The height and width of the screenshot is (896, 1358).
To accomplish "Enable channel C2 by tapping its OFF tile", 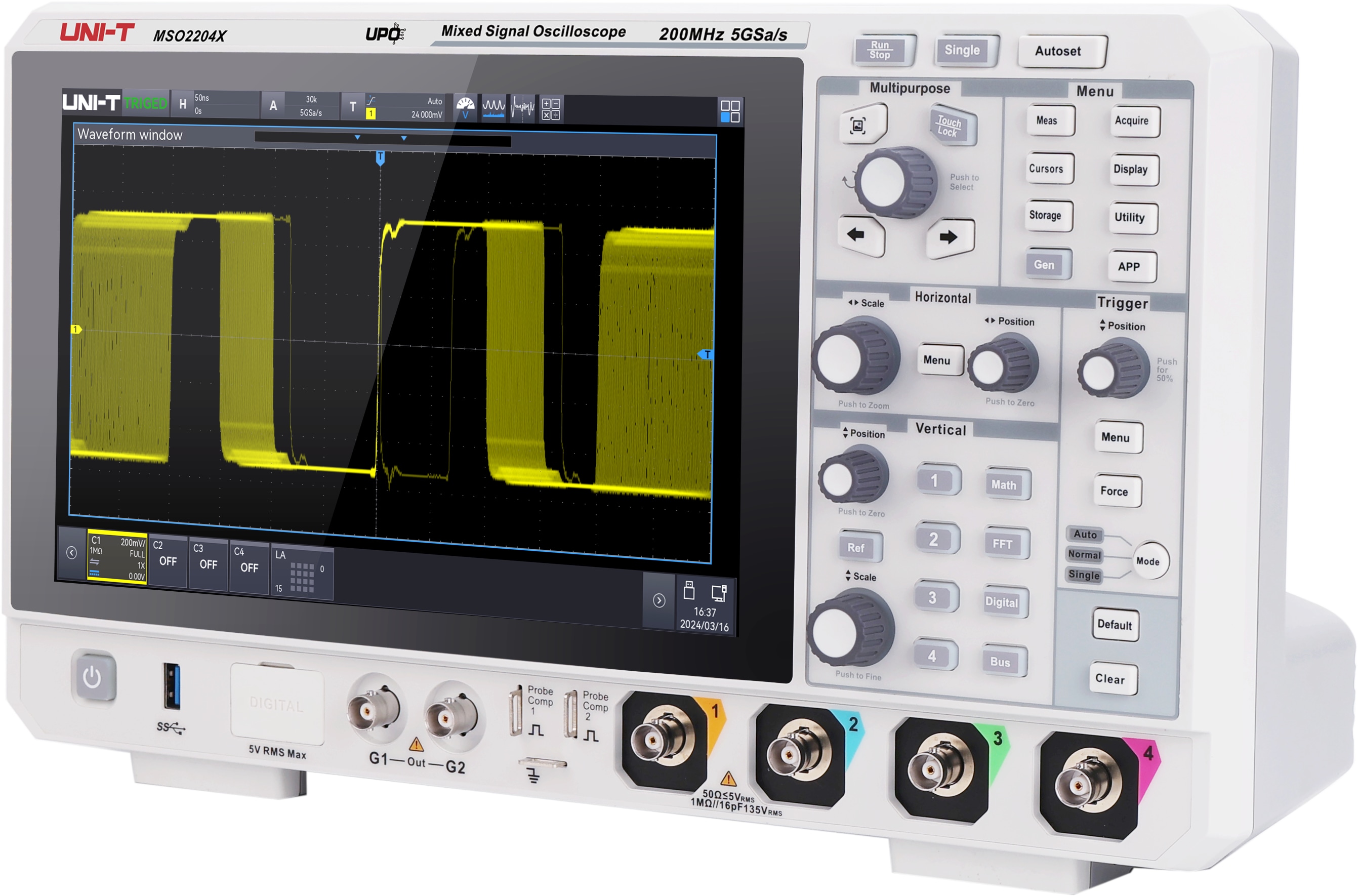I will coord(169,560).
